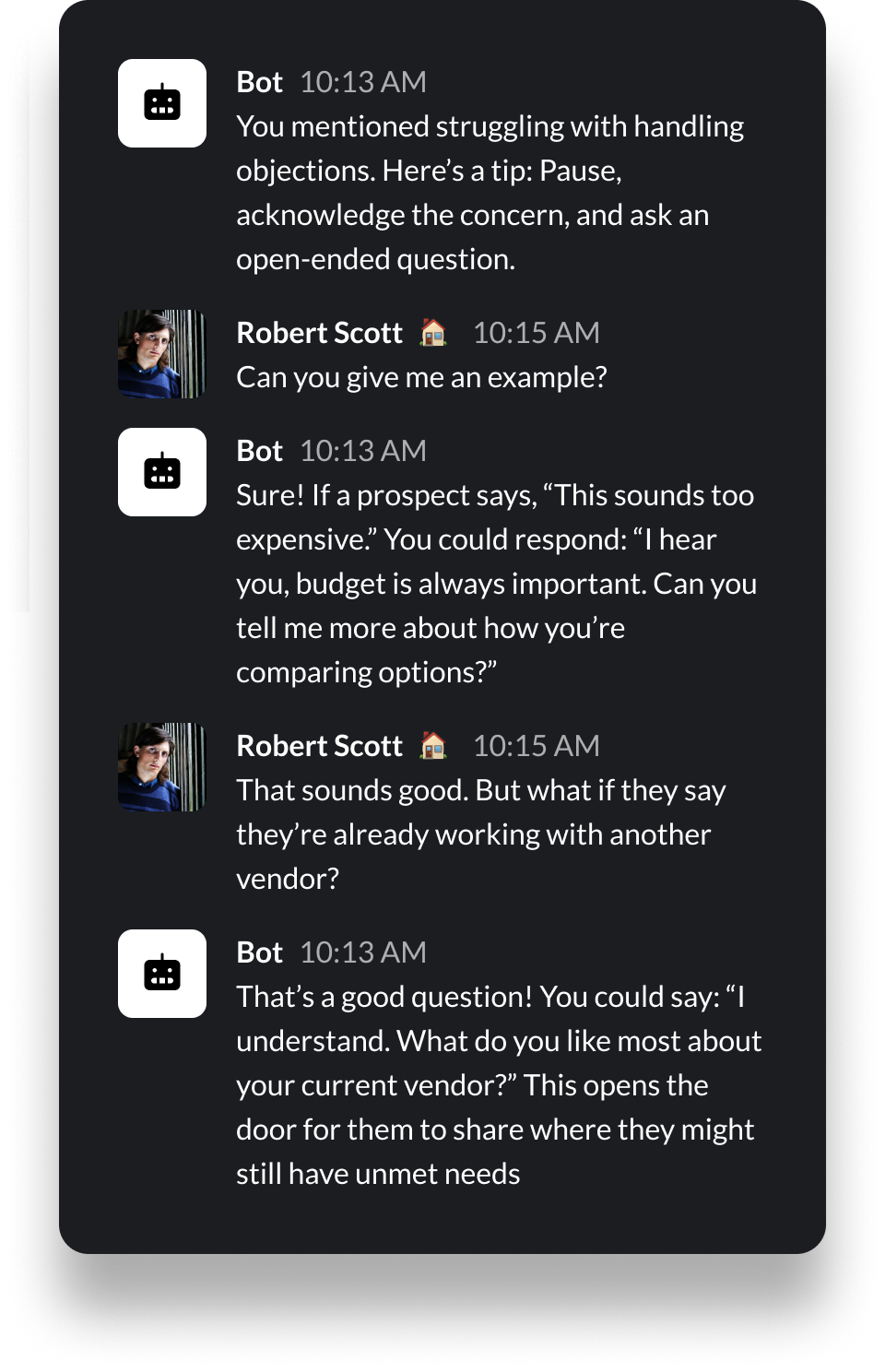This screenshot has width=885, height=1372.
Task: Click the Bot message mentioning unmet needs
Action: [498, 1085]
